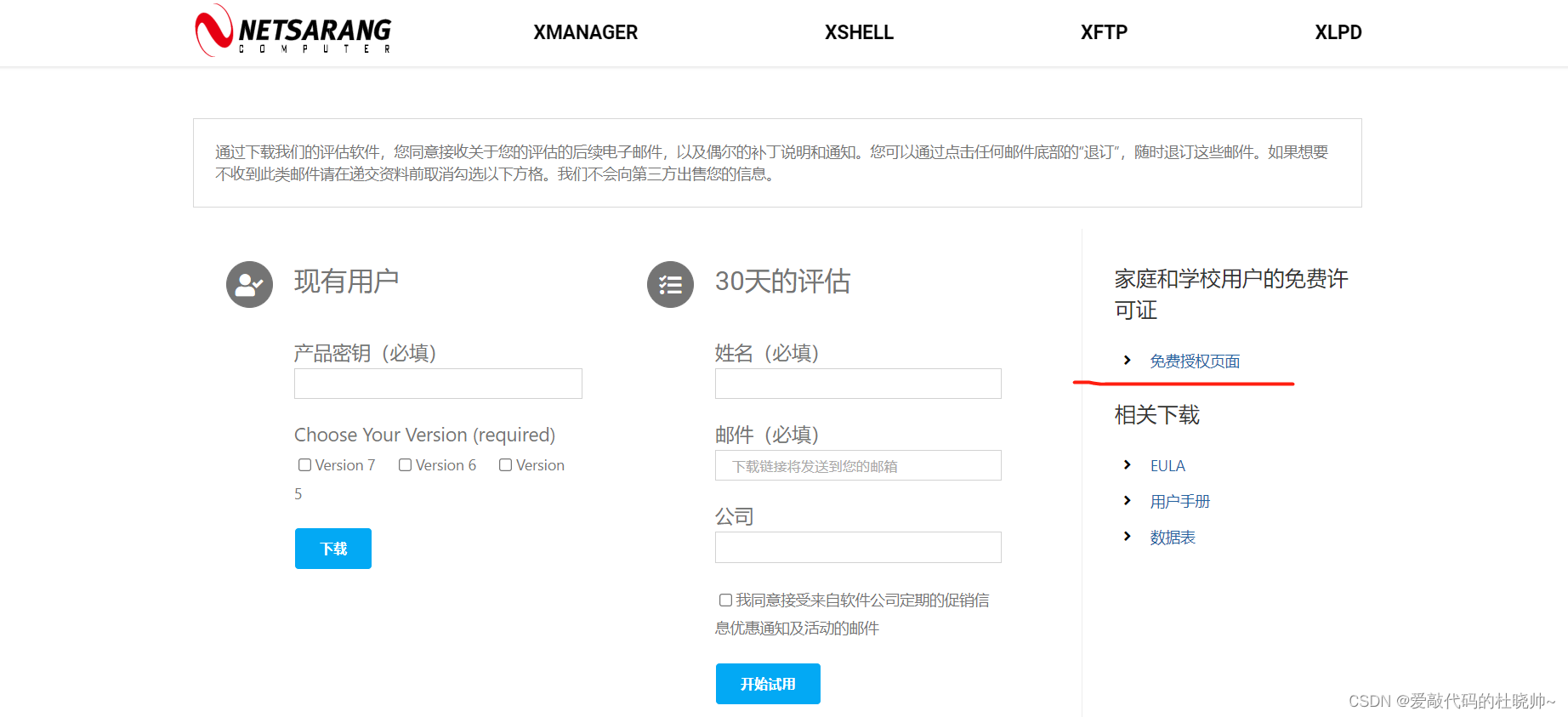Click the 家庭和学校用户的免费许可证 heading
Screen dimensions: 1568x717
pyautogui.click(x=1231, y=294)
